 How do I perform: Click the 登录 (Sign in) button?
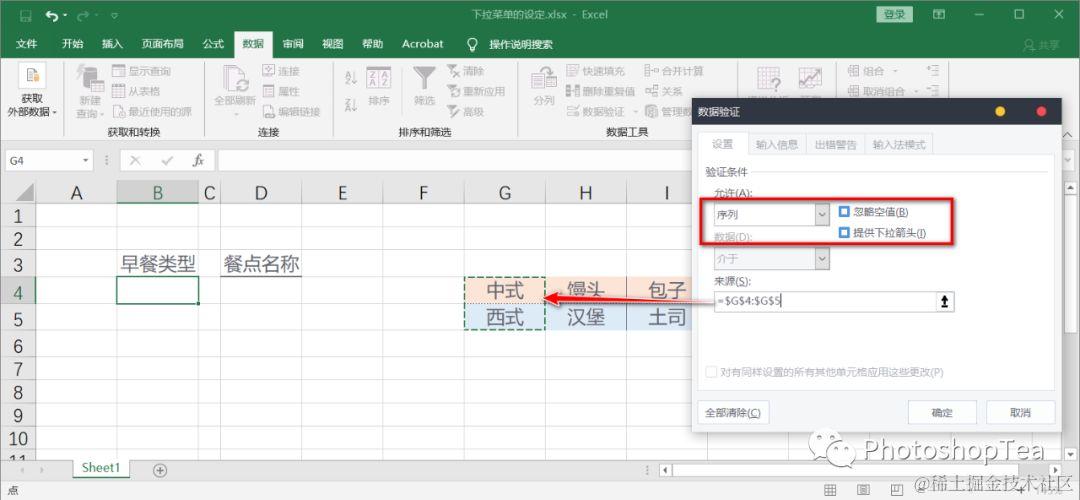[894, 14]
